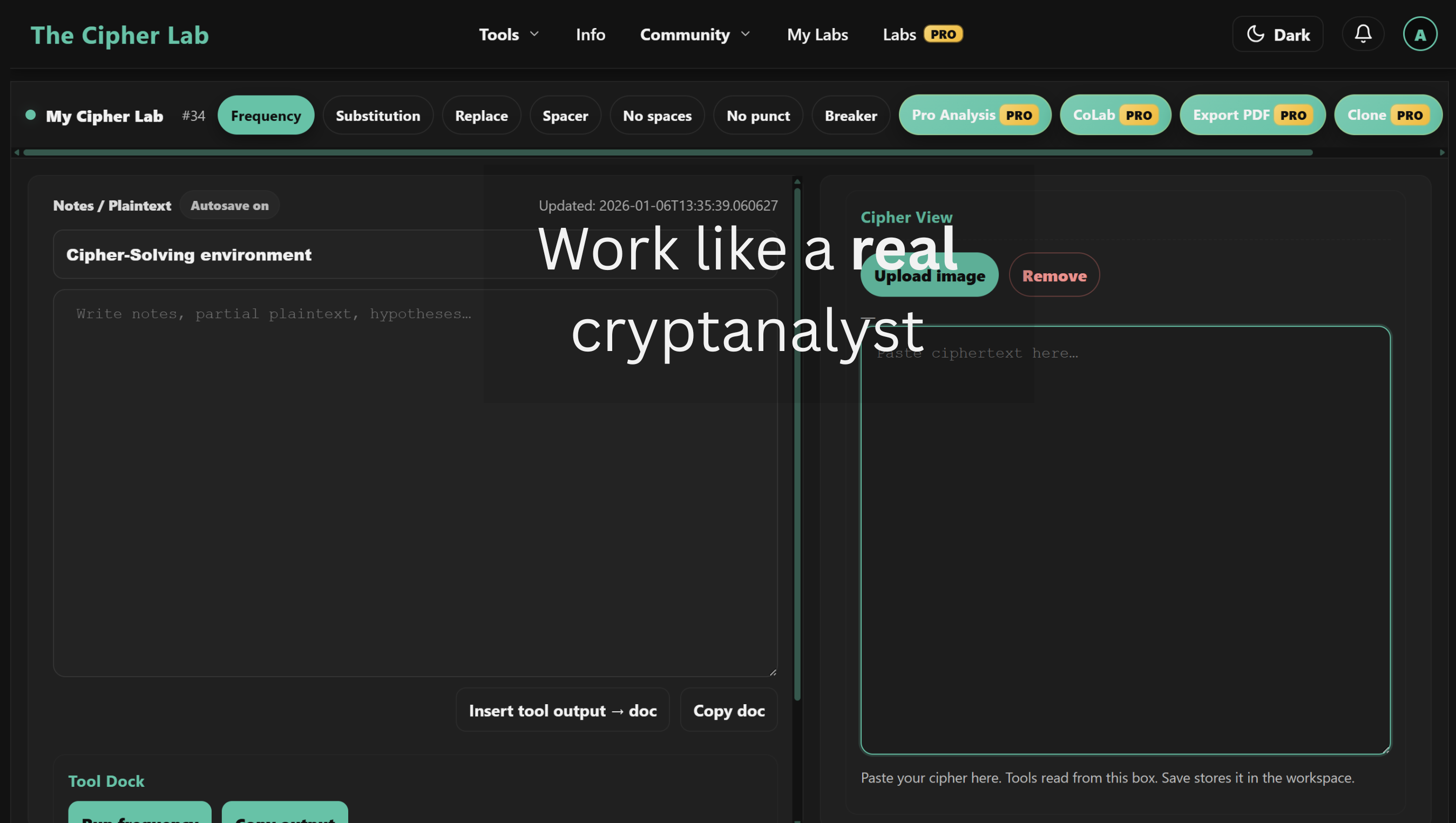Toggle Dark mode

(x=1277, y=34)
